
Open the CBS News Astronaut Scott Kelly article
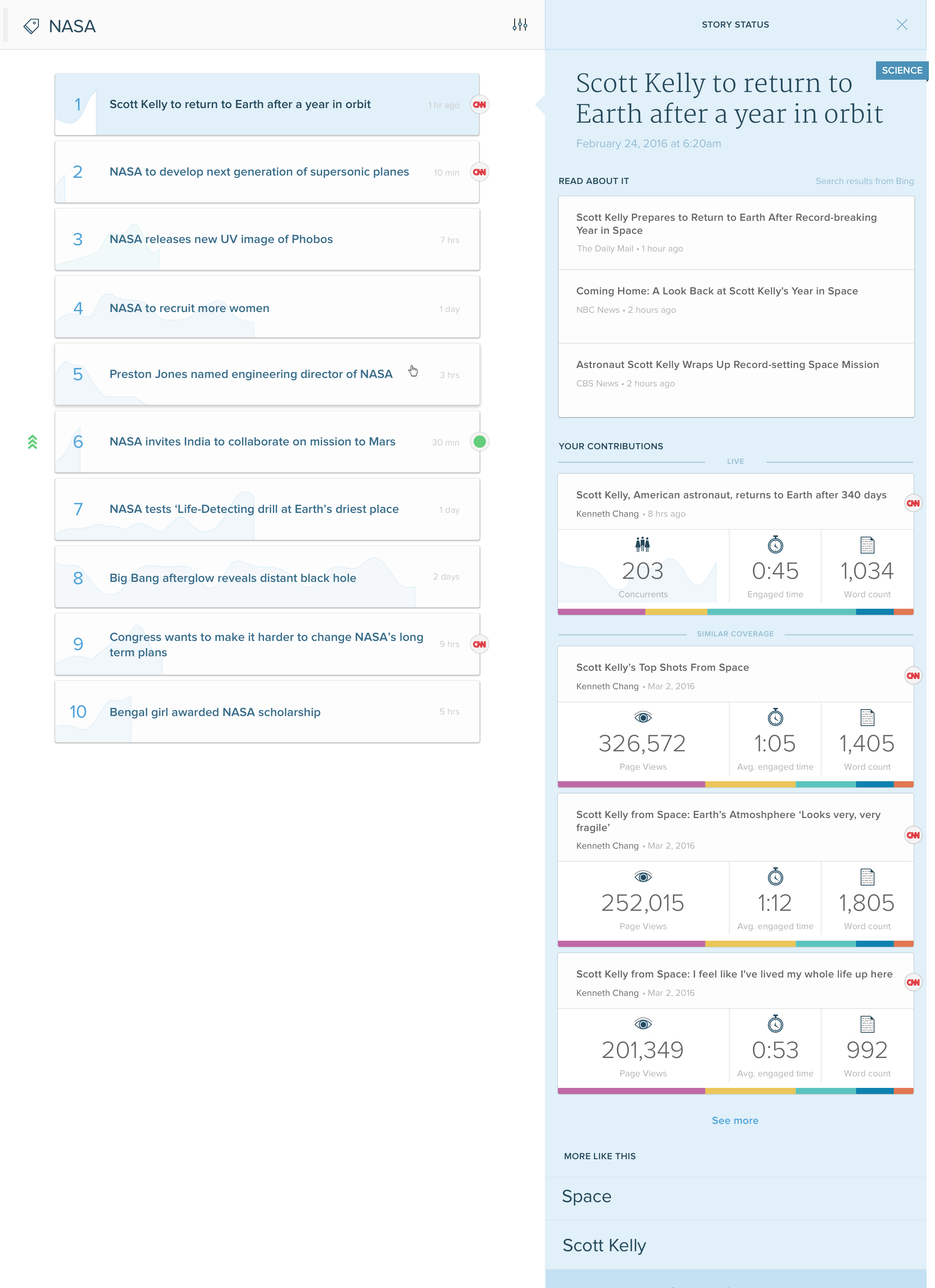point(727,365)
